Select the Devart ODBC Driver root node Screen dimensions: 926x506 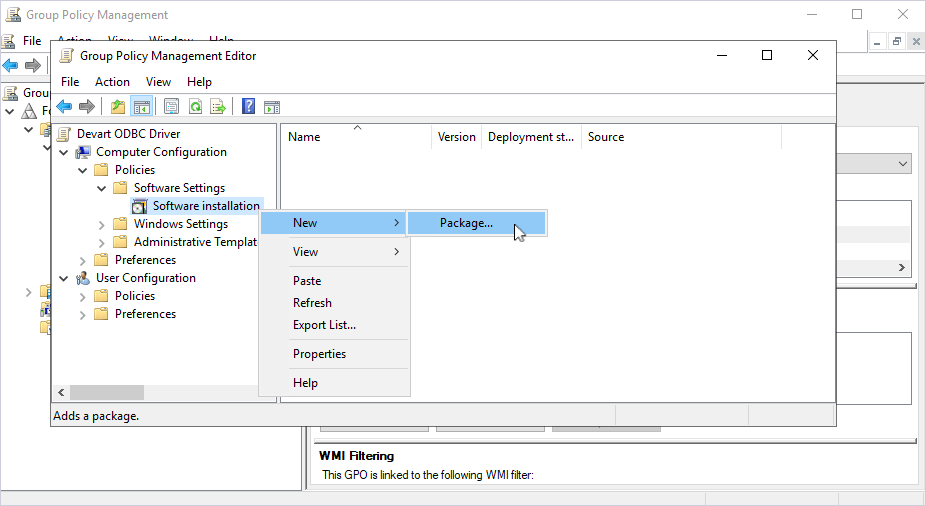click(x=128, y=134)
